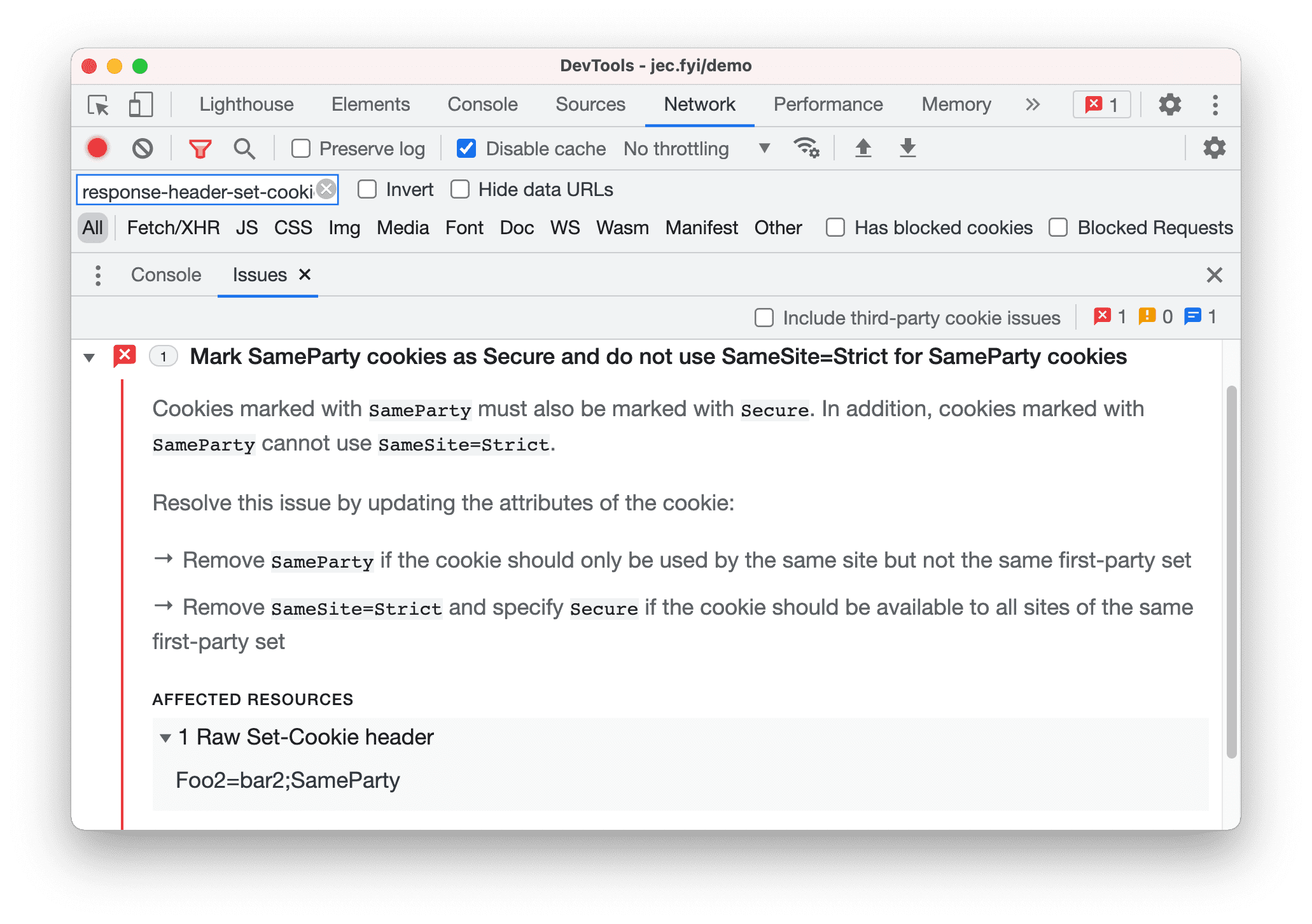Screen dimensions: 1312x924
Task: Open the No throttling dropdown
Action: (x=700, y=149)
